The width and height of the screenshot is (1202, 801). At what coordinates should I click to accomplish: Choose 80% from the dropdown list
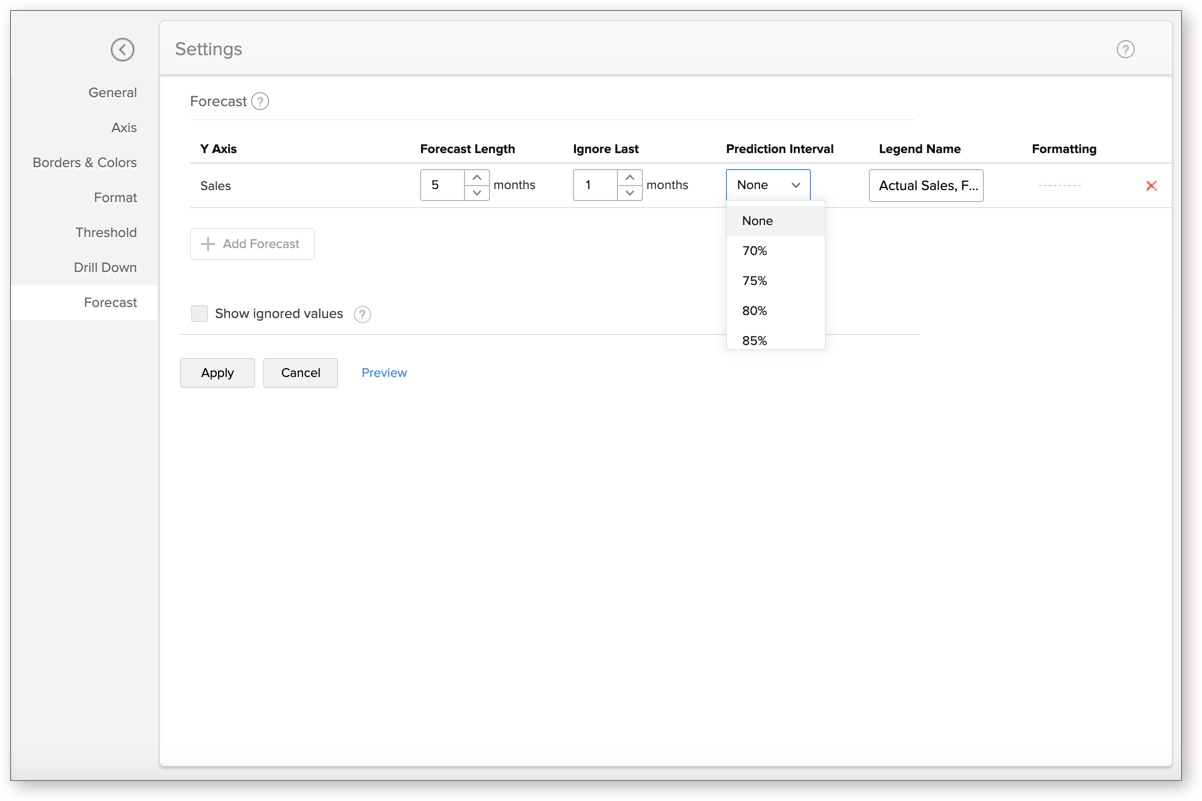755,311
